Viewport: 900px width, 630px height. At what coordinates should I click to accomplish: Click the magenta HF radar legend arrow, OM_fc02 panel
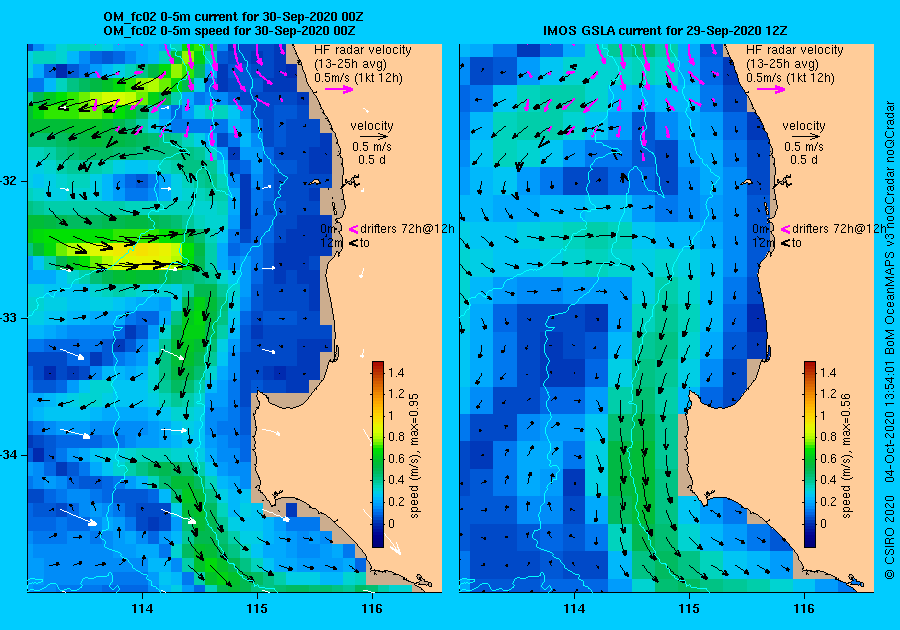(339, 90)
